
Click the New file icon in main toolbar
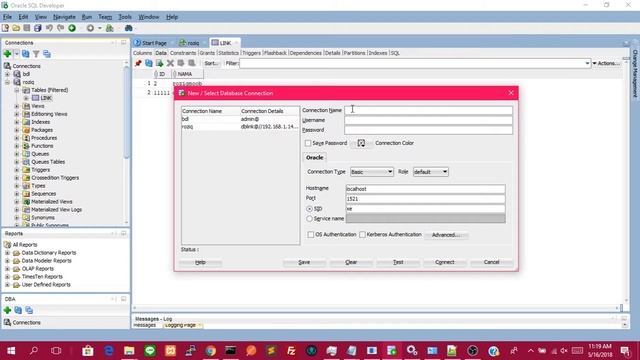(x=5, y=28)
